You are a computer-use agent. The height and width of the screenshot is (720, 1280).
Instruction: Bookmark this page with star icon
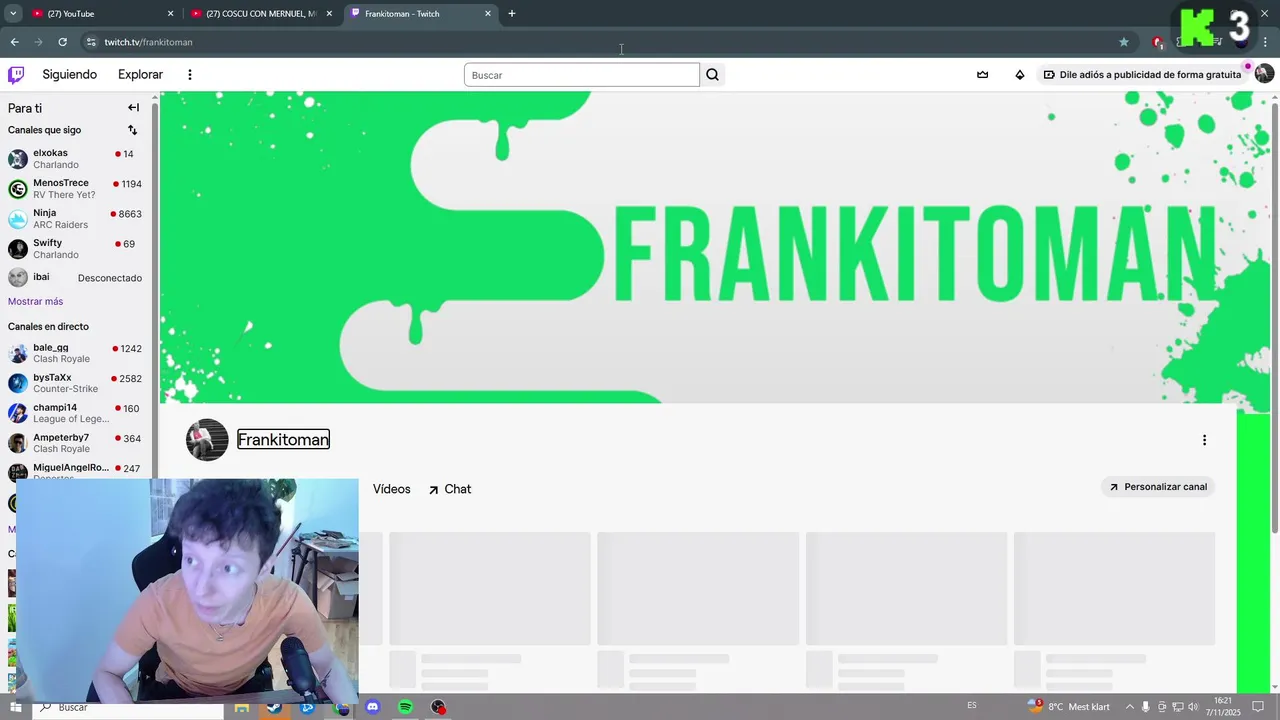pyautogui.click(x=1124, y=42)
